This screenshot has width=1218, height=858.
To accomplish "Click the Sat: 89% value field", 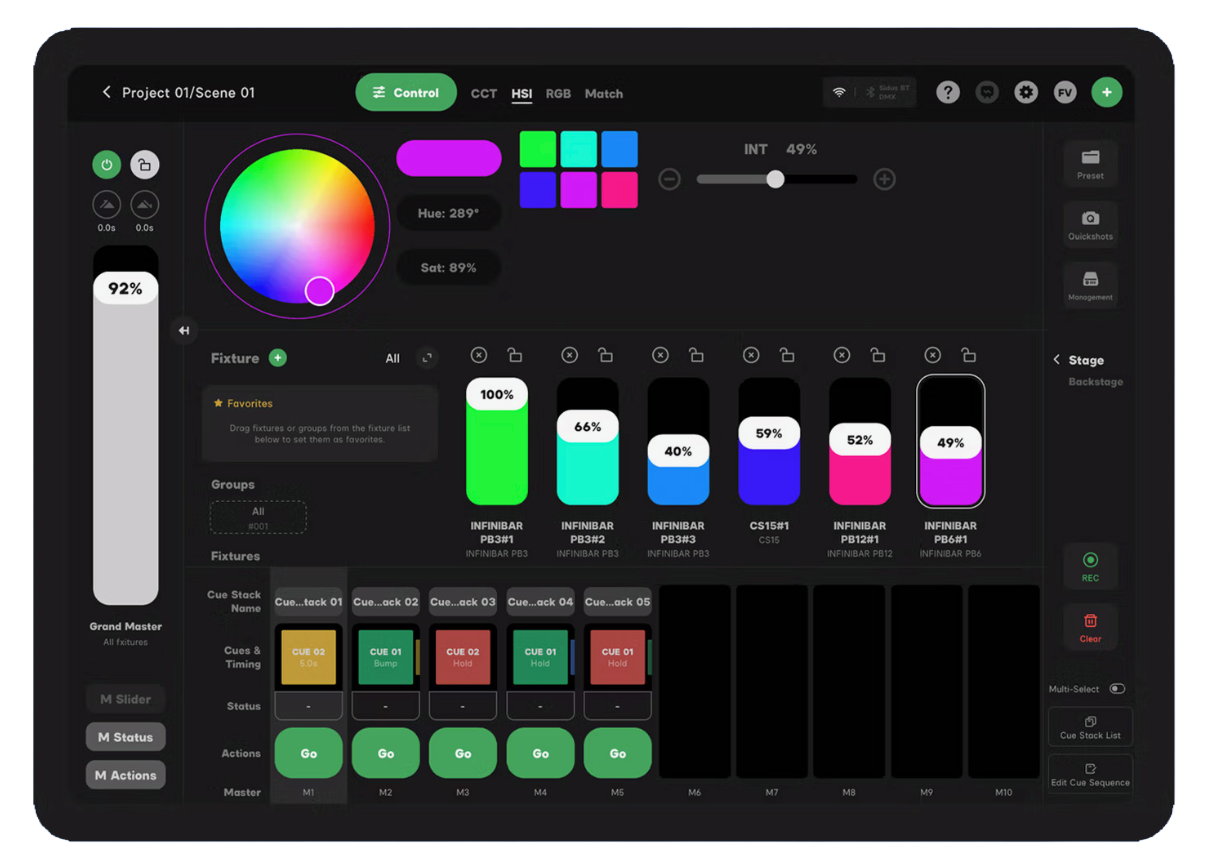I will 448,268.
